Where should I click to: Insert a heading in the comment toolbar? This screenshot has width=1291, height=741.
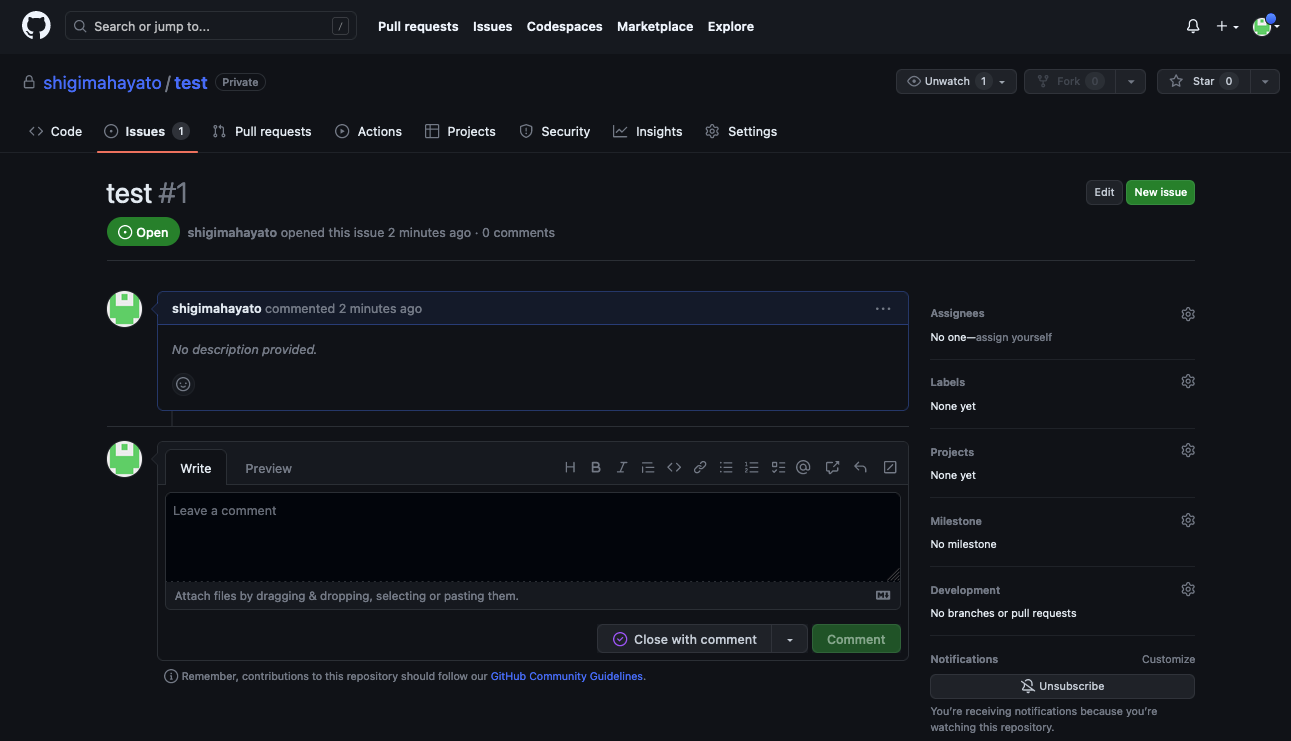570,467
